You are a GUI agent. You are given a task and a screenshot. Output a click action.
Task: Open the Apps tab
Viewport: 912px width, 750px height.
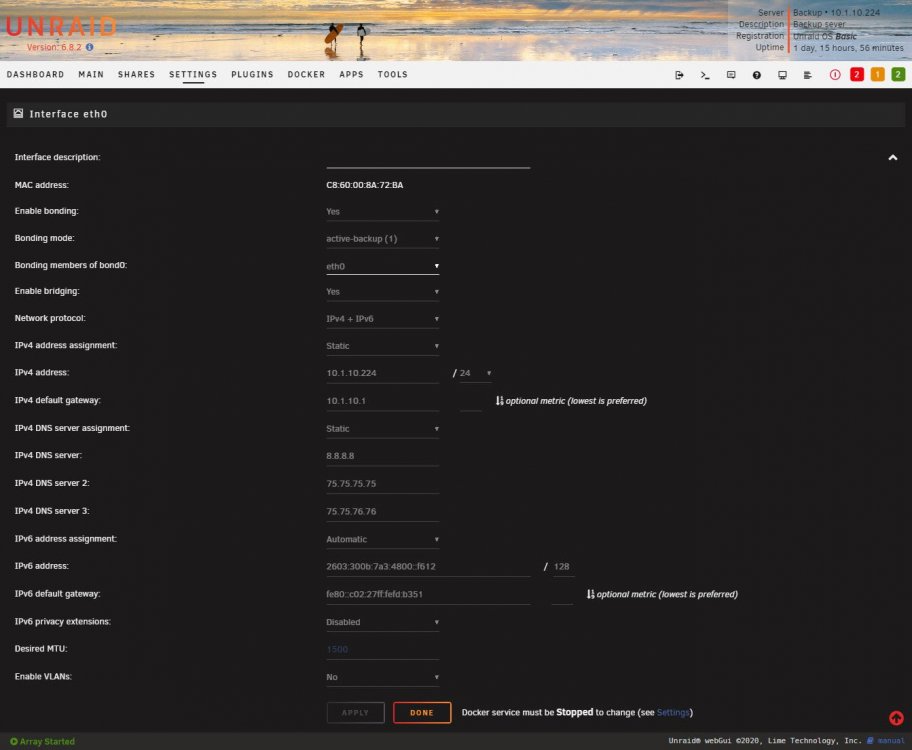pyautogui.click(x=351, y=74)
